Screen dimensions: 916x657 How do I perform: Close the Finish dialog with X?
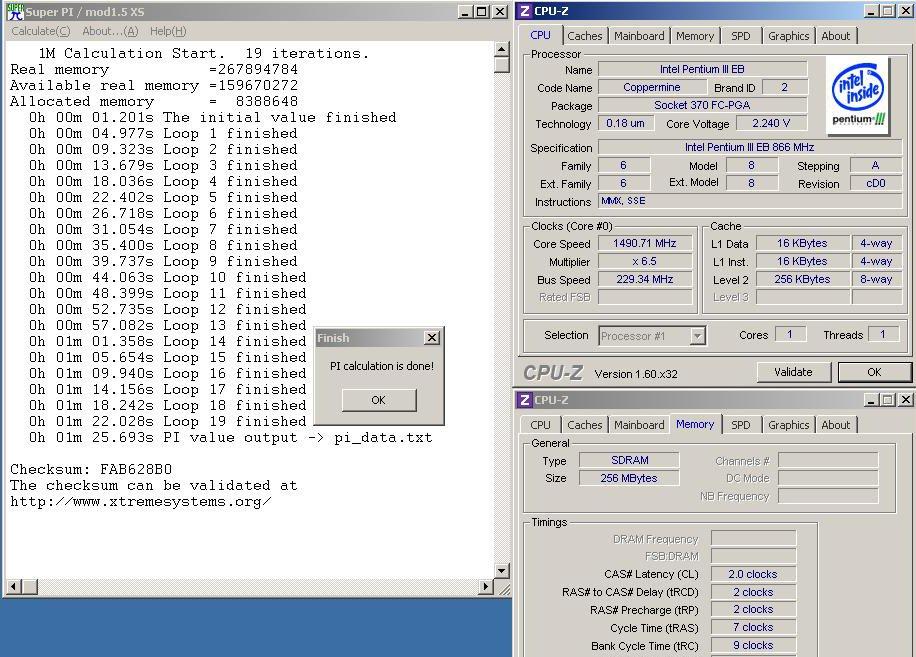click(432, 338)
